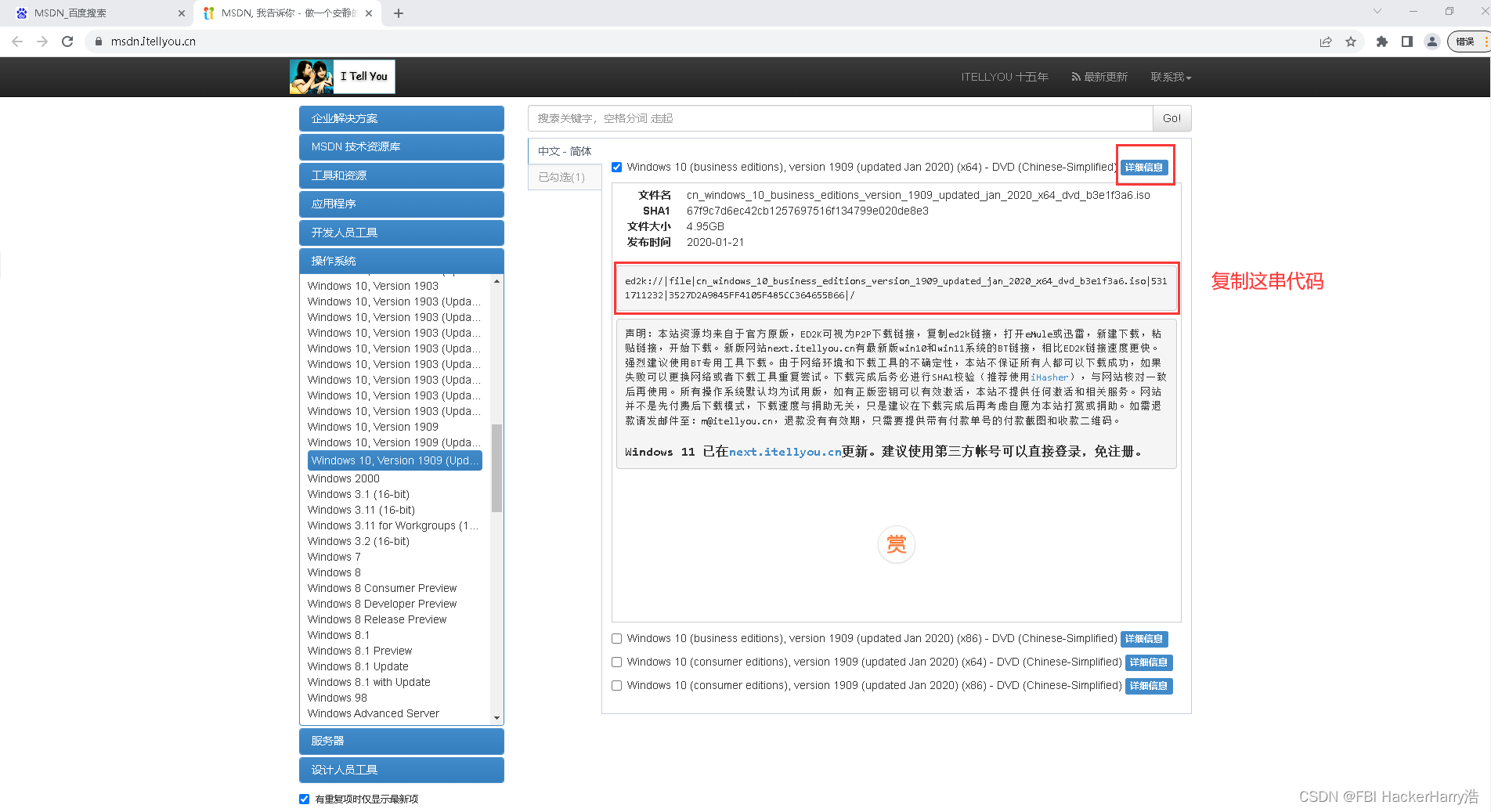Viewport: 1491px width, 812px height.
Task: Click the OS list scrollbar down arrow
Action: [496, 717]
